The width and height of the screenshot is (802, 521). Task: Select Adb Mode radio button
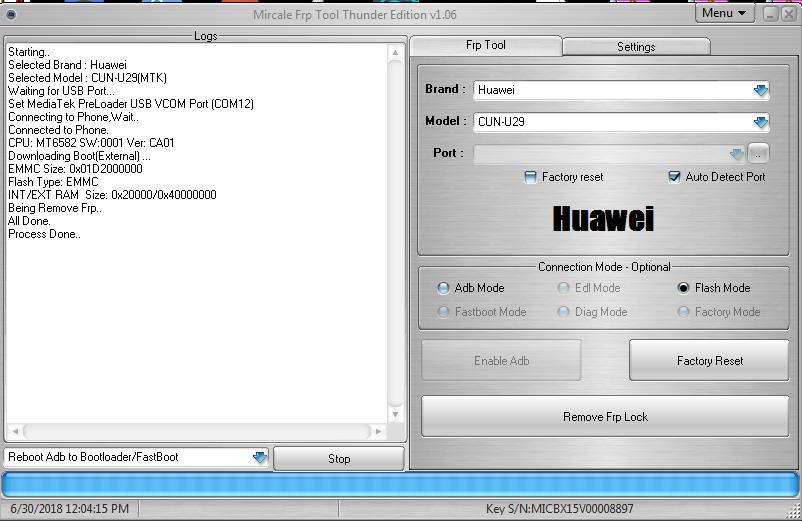[x=443, y=288]
